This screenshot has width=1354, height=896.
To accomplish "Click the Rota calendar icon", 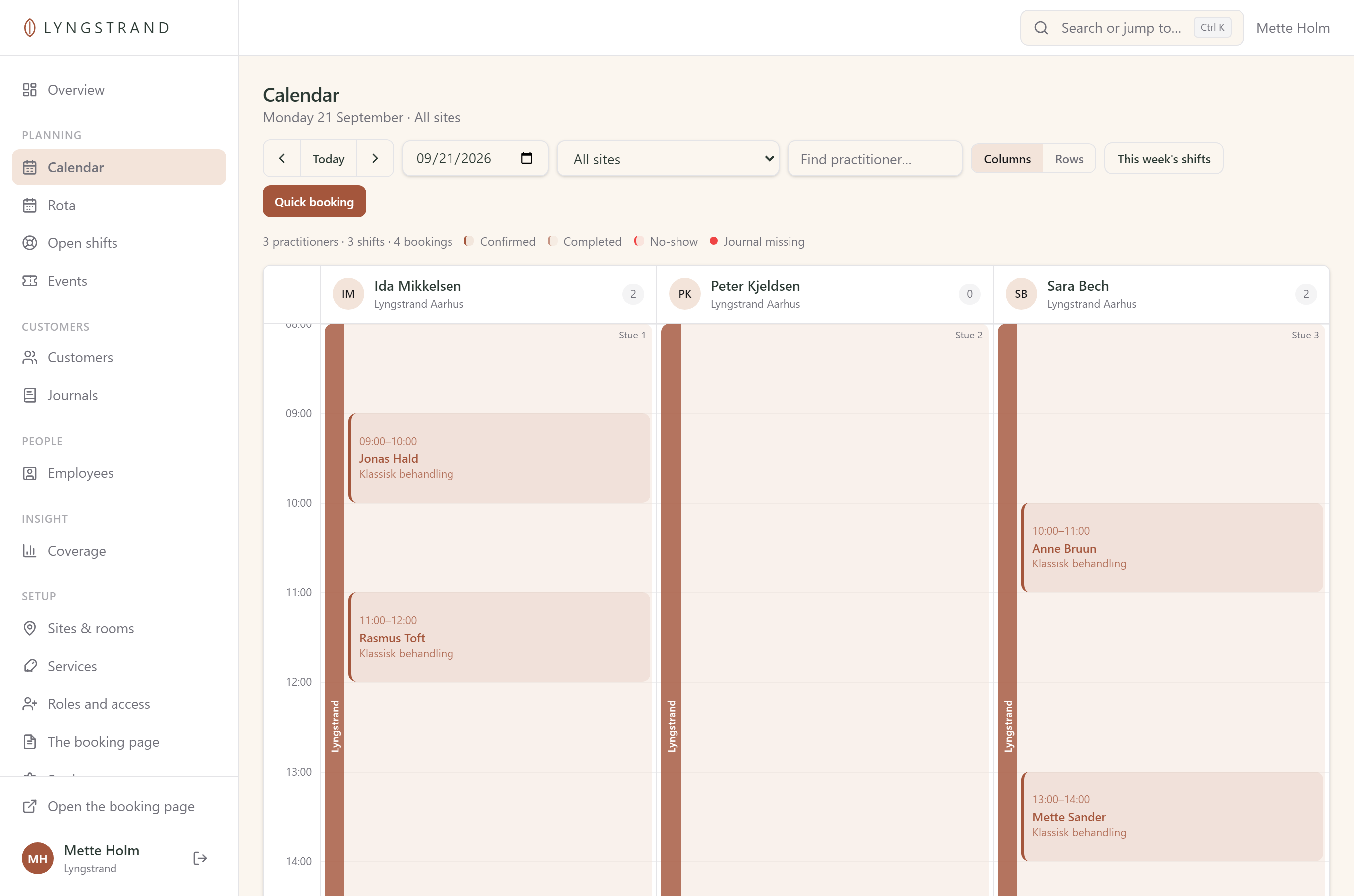I will (30, 205).
